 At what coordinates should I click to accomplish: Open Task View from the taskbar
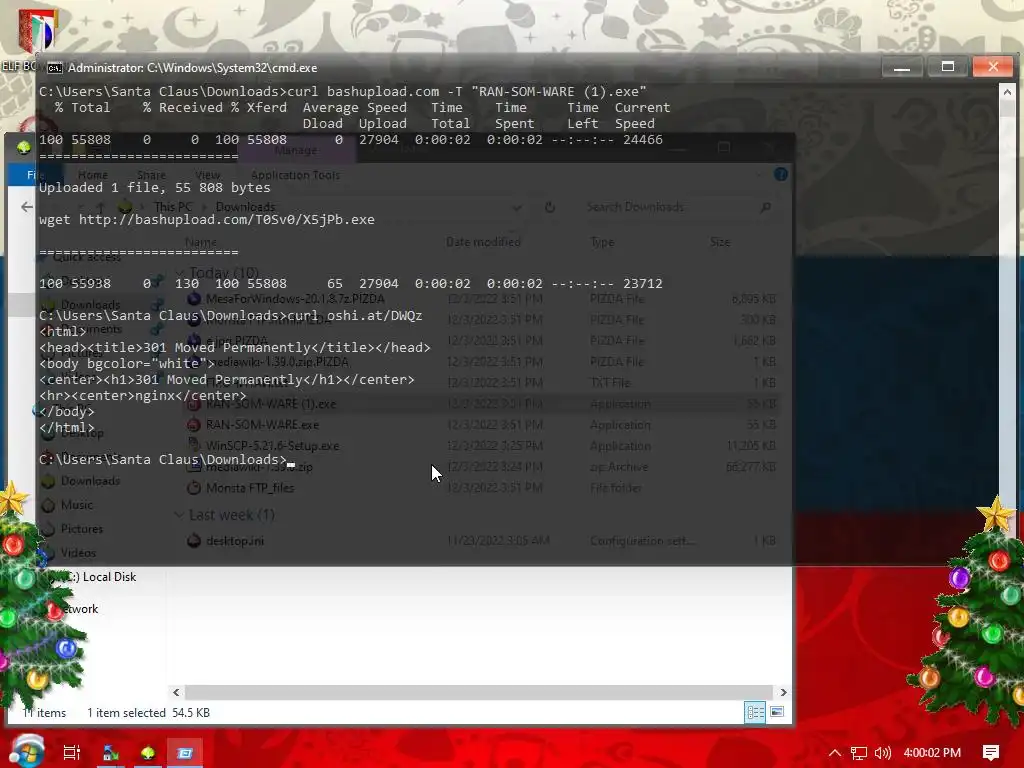(71, 752)
